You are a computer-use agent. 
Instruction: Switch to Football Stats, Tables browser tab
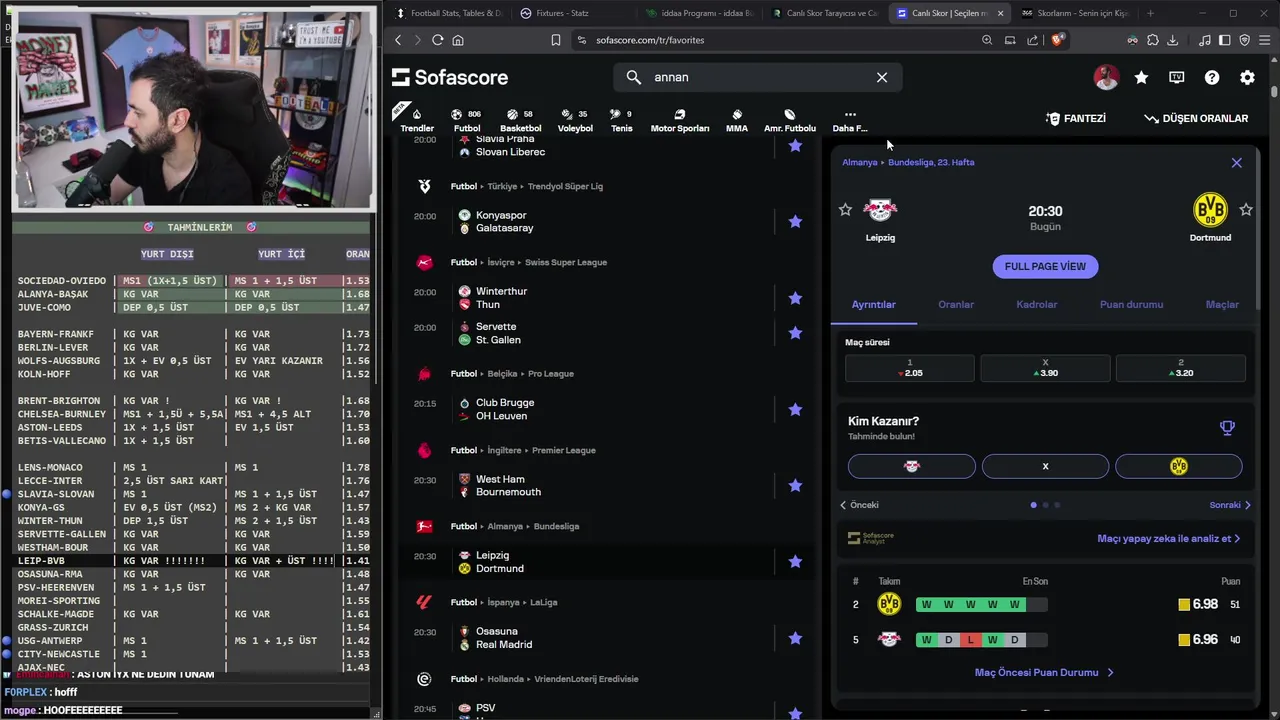[448, 13]
